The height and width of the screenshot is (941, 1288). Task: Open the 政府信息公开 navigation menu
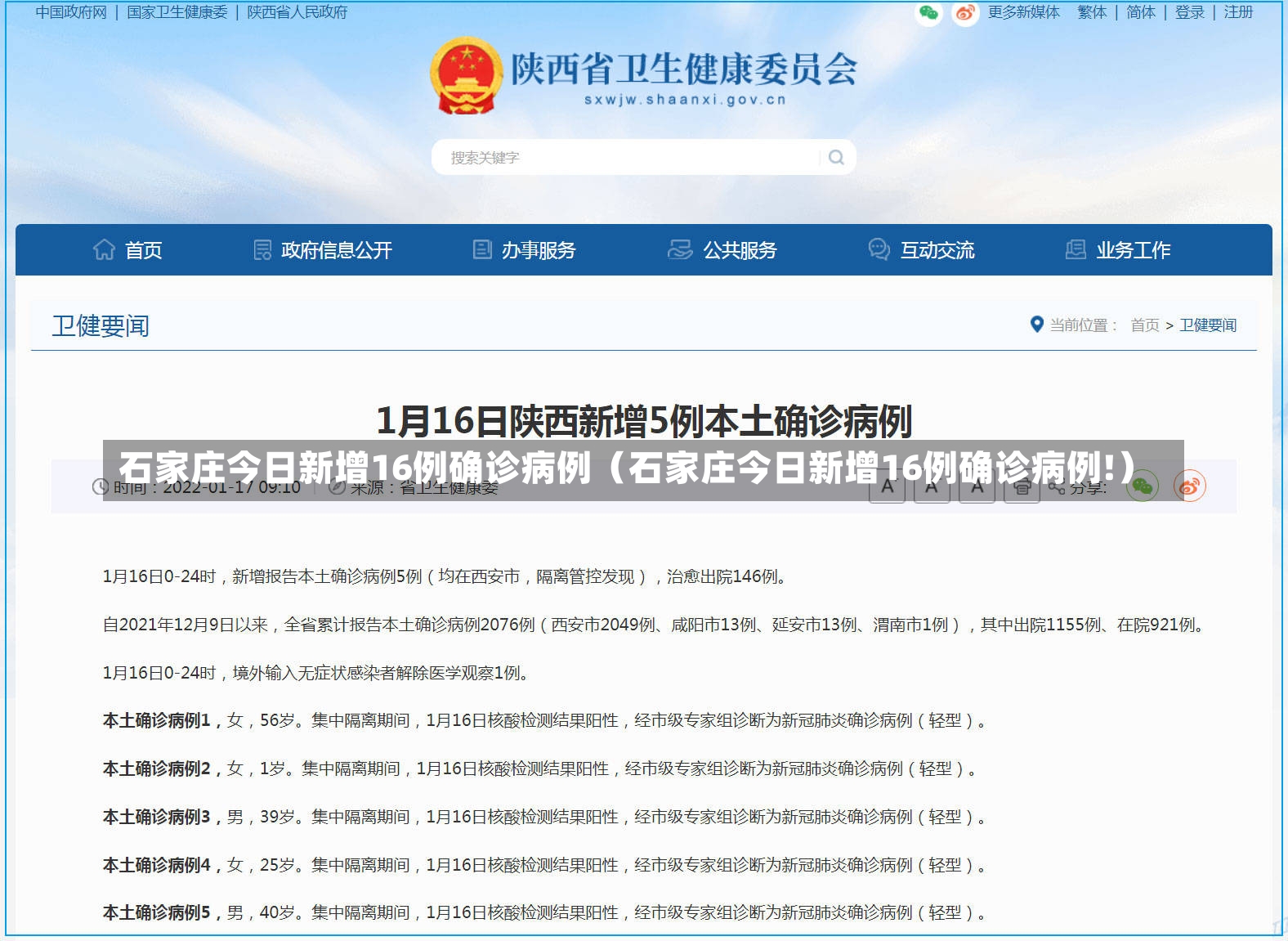pos(323,249)
